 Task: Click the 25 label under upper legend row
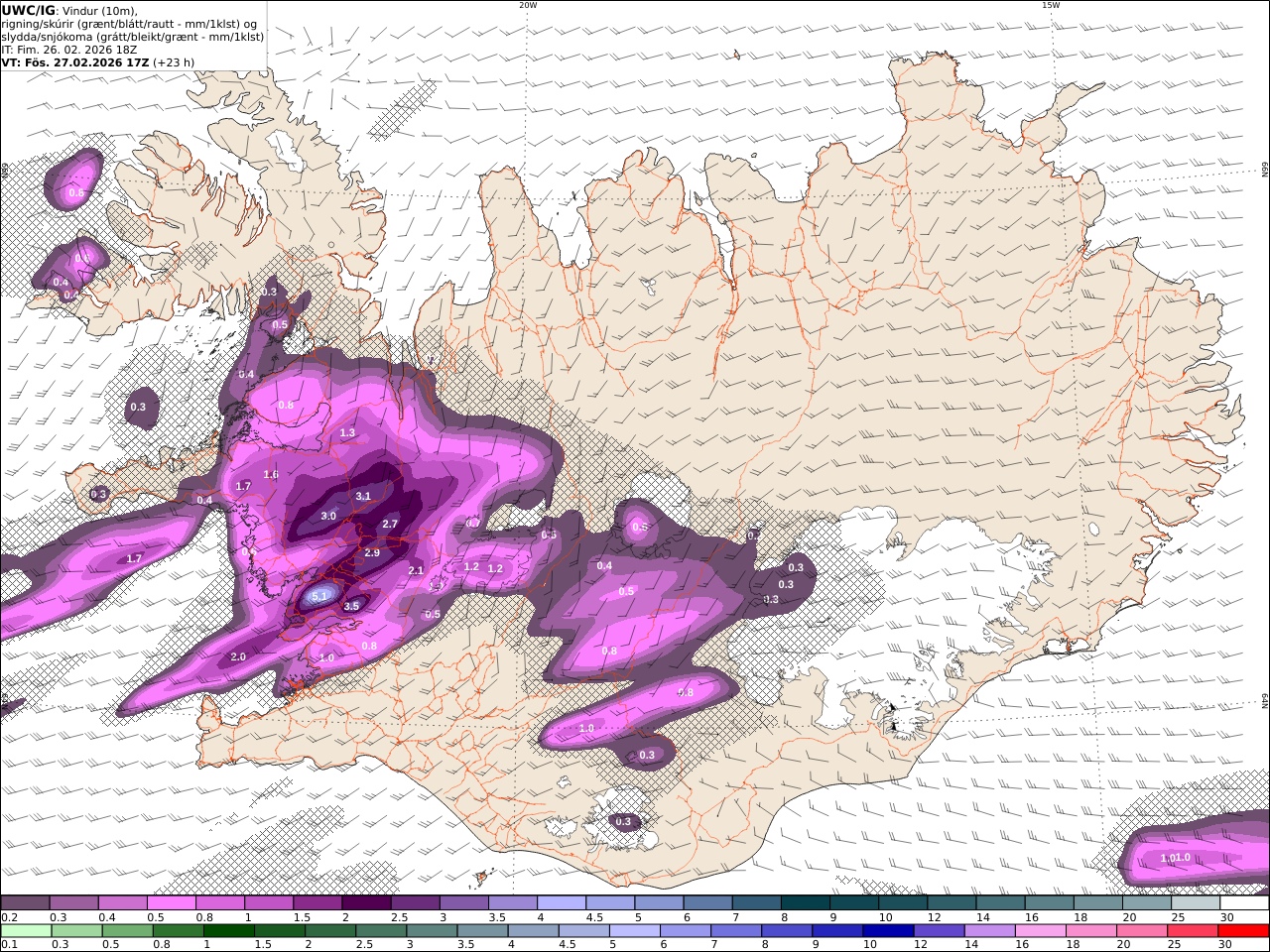(1177, 917)
